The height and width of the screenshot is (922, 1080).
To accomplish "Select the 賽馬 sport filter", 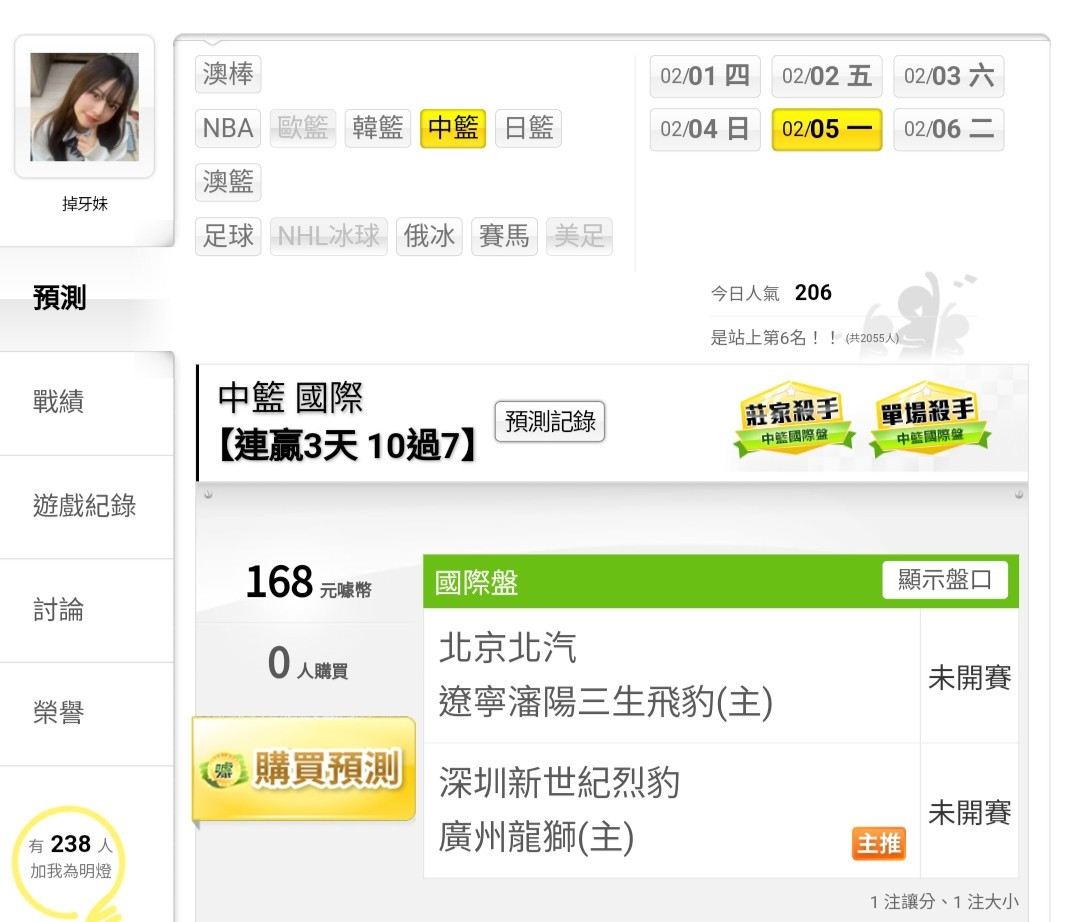I will 504,236.
